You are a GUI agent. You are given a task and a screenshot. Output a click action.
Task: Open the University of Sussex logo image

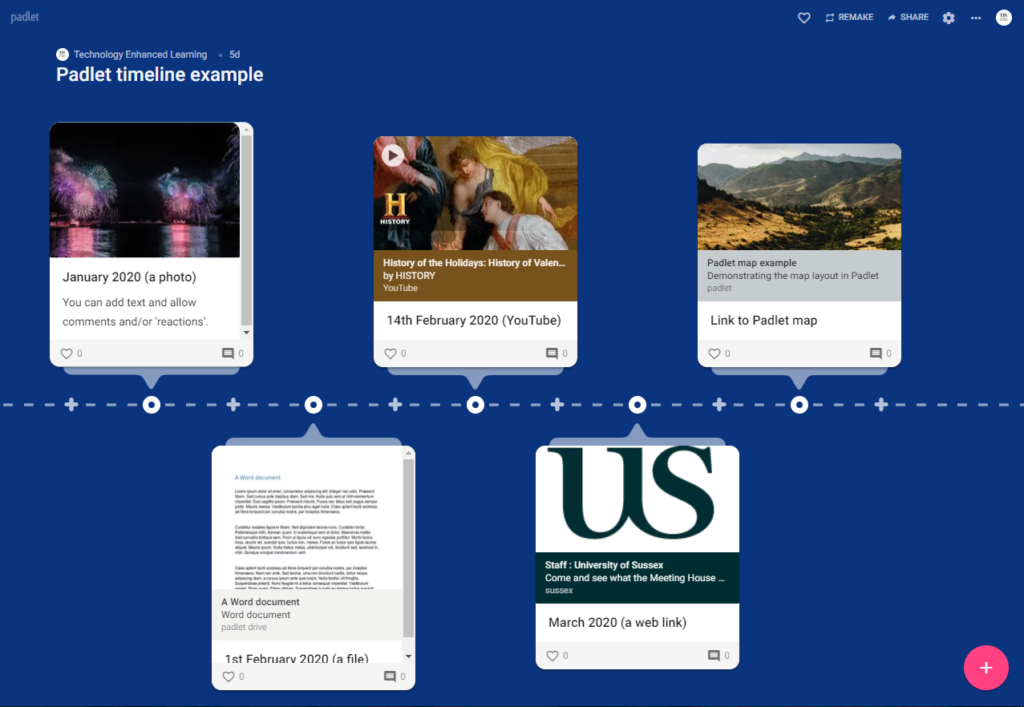[x=637, y=499]
